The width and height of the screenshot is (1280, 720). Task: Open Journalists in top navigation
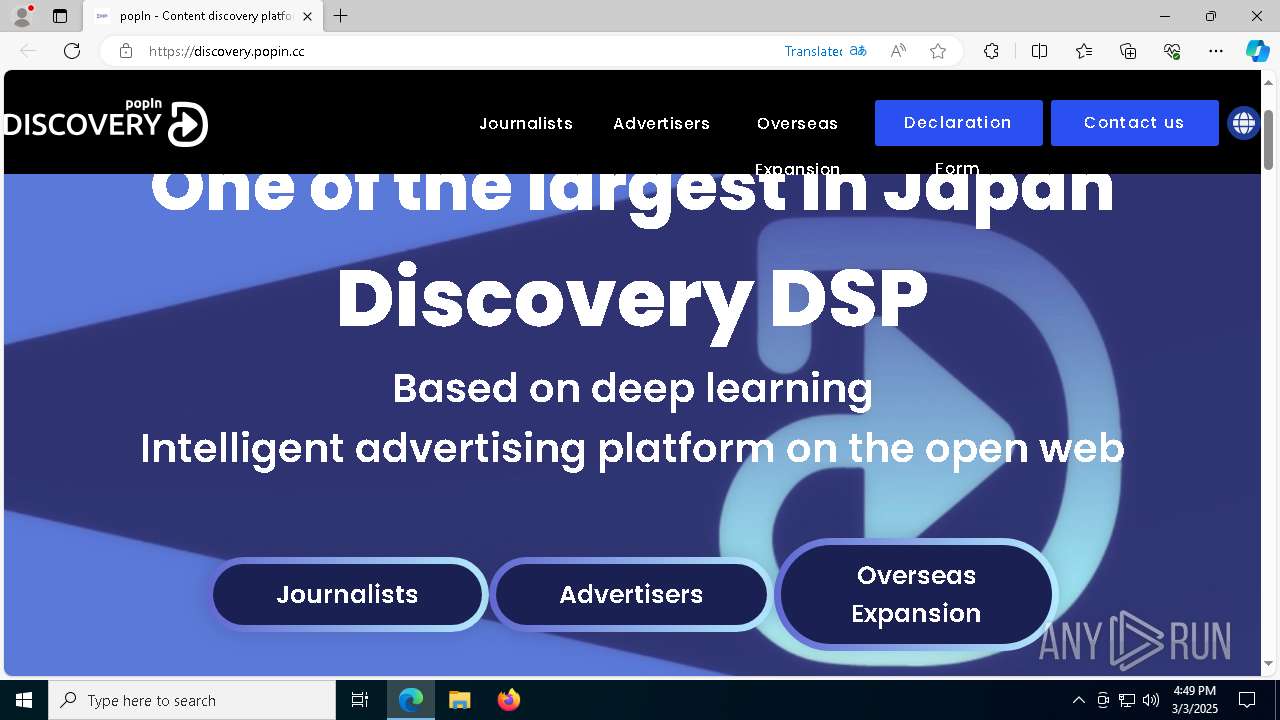coord(526,123)
